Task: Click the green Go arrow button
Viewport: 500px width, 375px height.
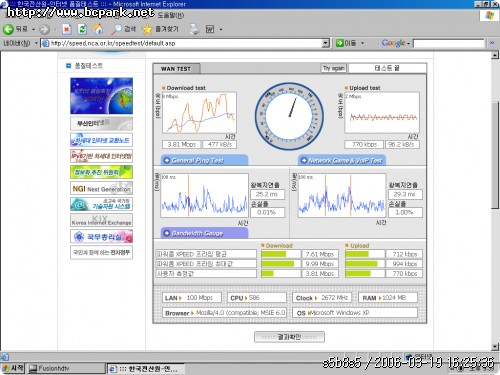Action: click(340, 43)
